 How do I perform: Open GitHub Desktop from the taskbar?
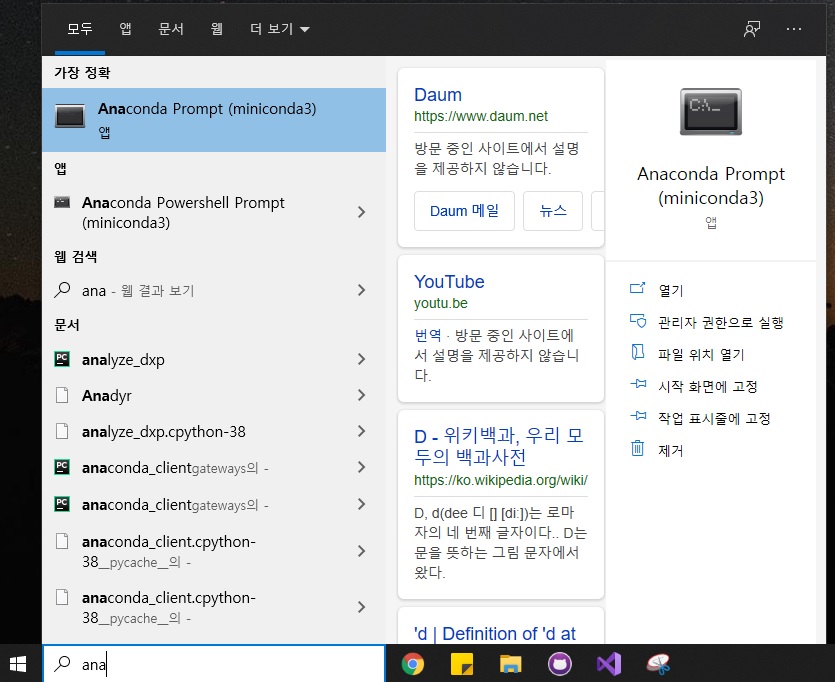click(560, 664)
